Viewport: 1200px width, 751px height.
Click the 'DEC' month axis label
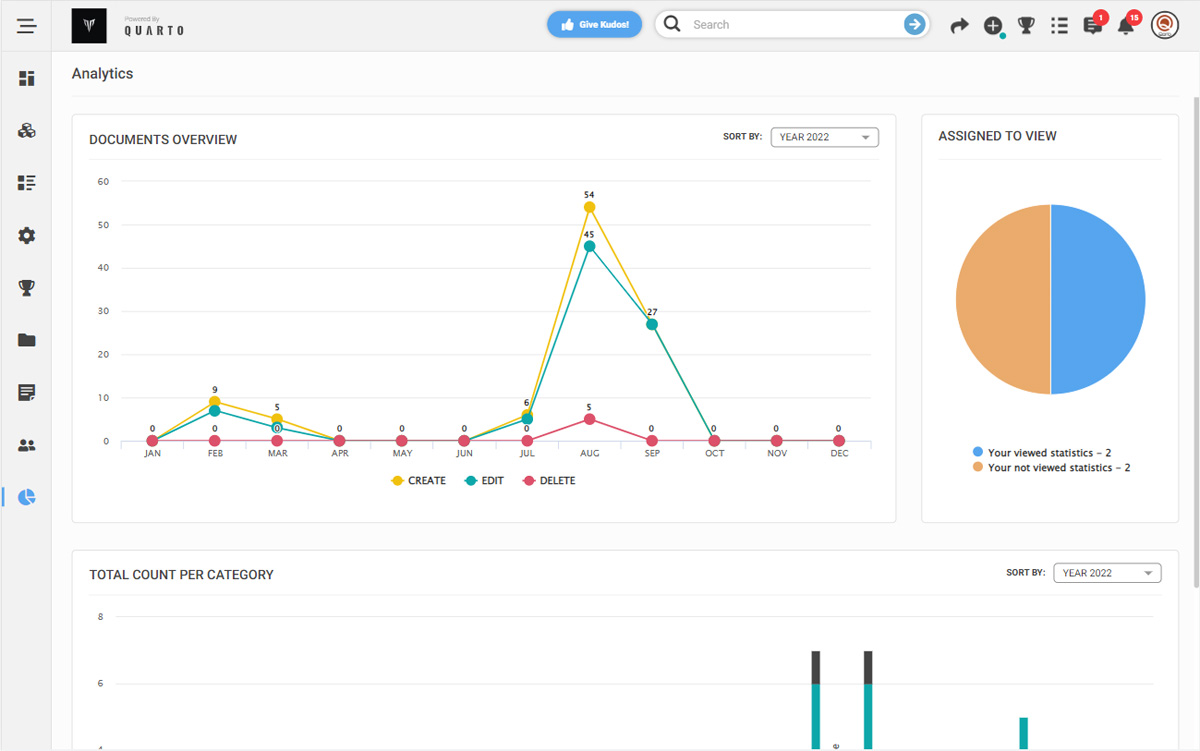tap(839, 454)
